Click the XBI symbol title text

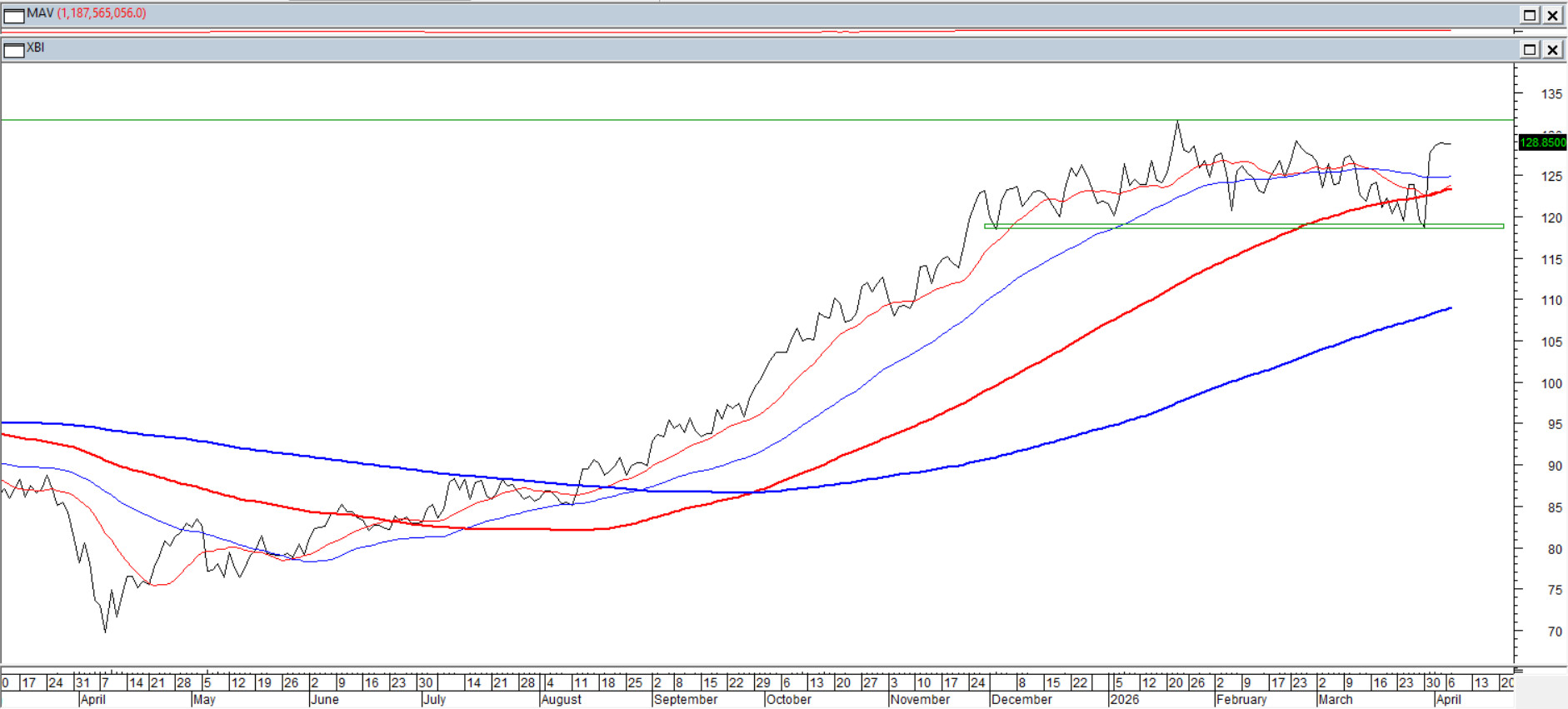point(35,47)
